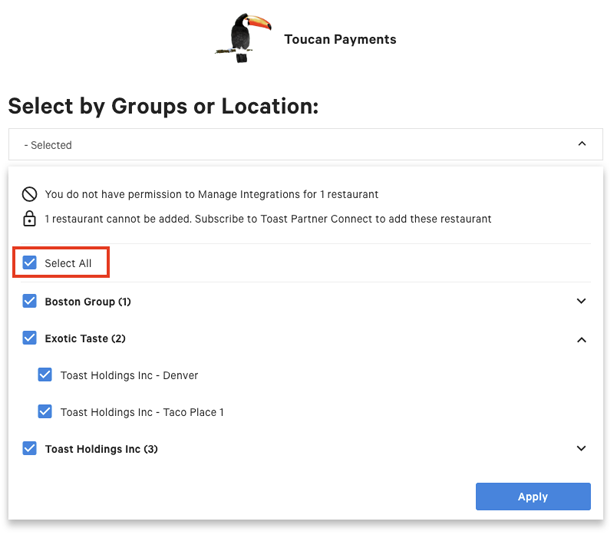
Task: Uncheck the Boston Group checkbox
Action: click(30, 301)
